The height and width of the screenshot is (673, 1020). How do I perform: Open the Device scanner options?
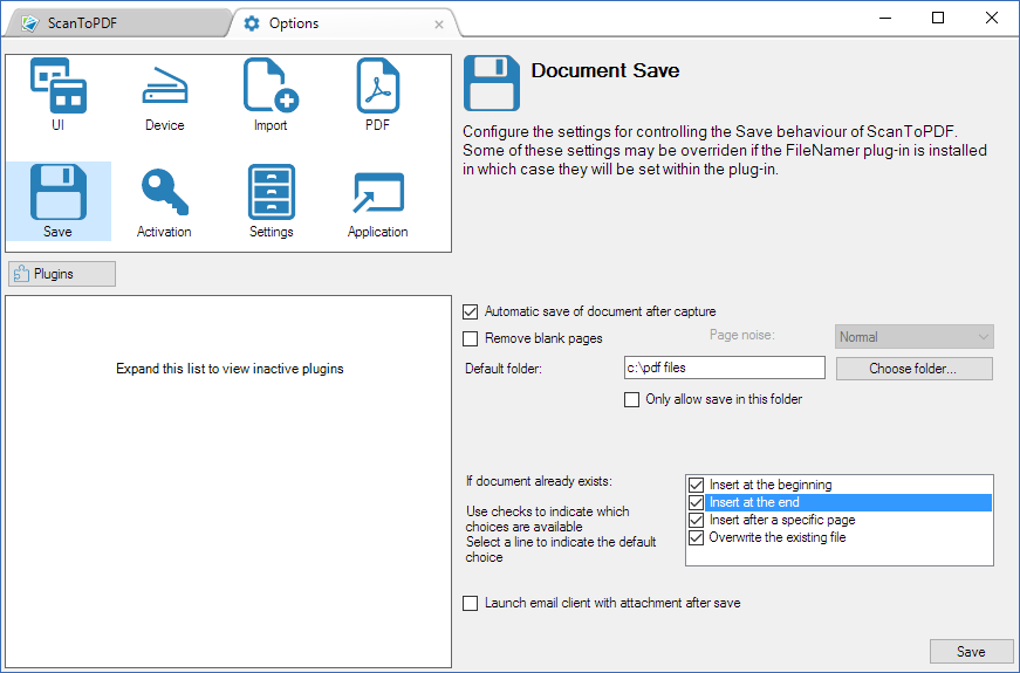coord(165,94)
